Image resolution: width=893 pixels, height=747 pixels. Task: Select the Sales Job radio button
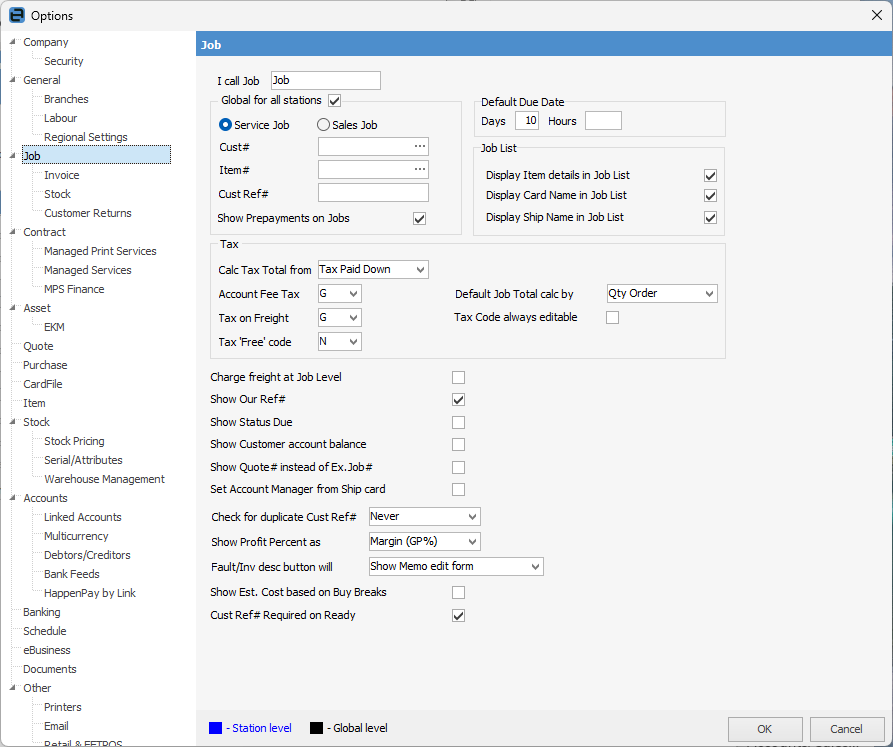(323, 125)
